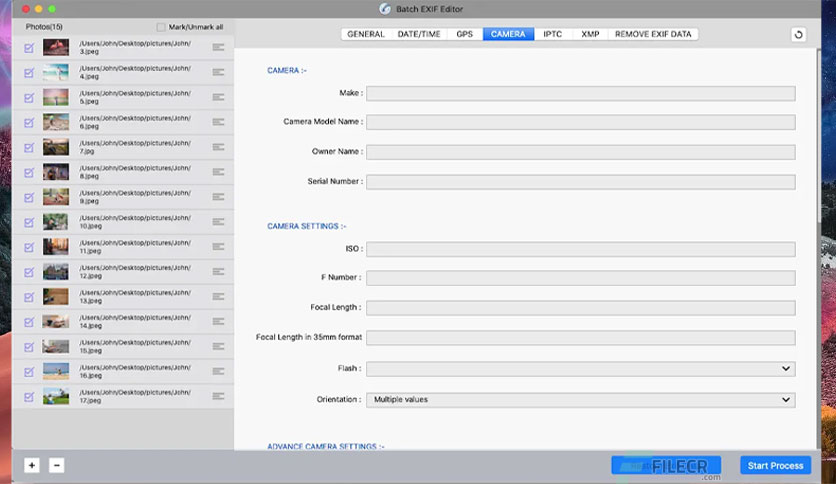Uncheck the 3.jpeg photo checkbox
Viewport: 836px width, 484px height.
[x=29, y=48]
